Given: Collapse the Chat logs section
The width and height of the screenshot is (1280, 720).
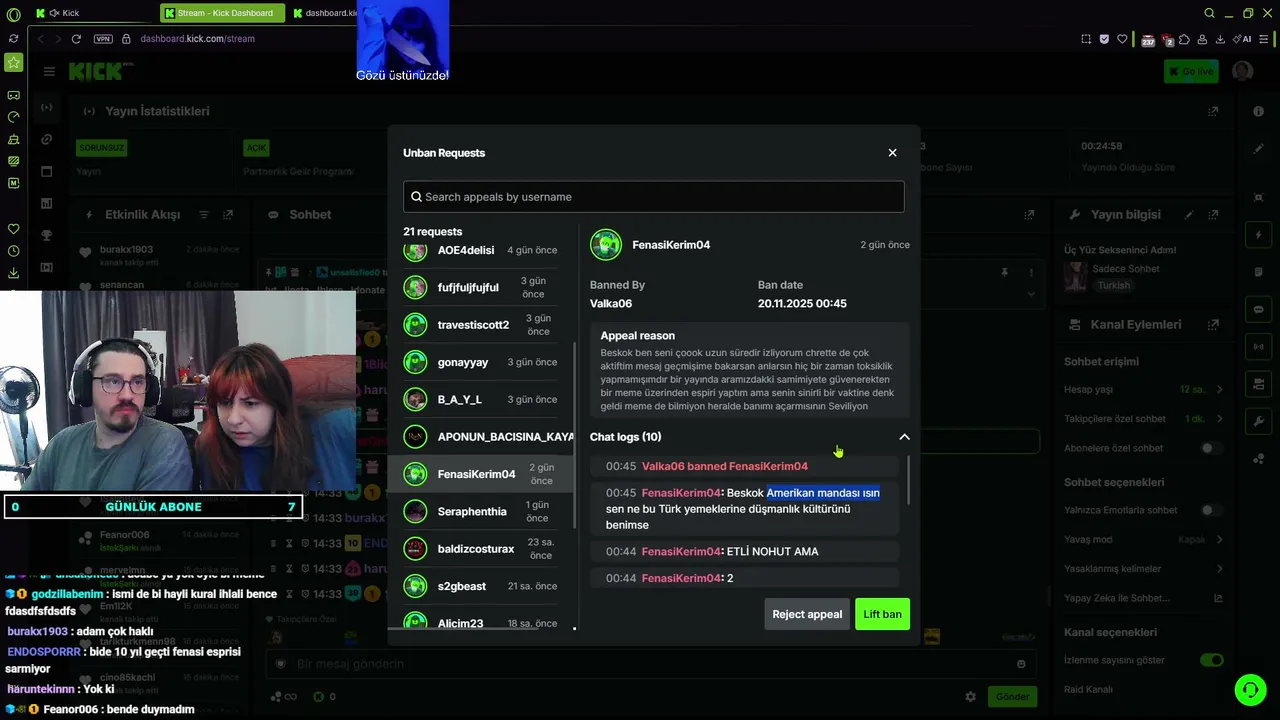Looking at the screenshot, I should [904, 437].
